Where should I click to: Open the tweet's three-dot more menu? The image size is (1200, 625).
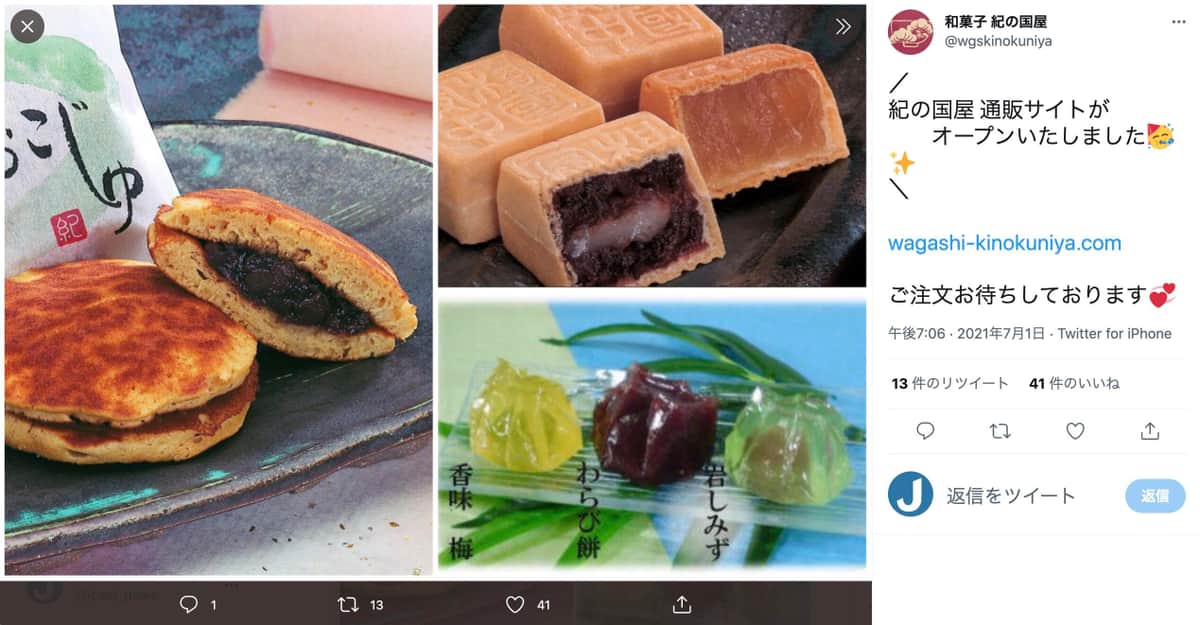[x=1179, y=22]
